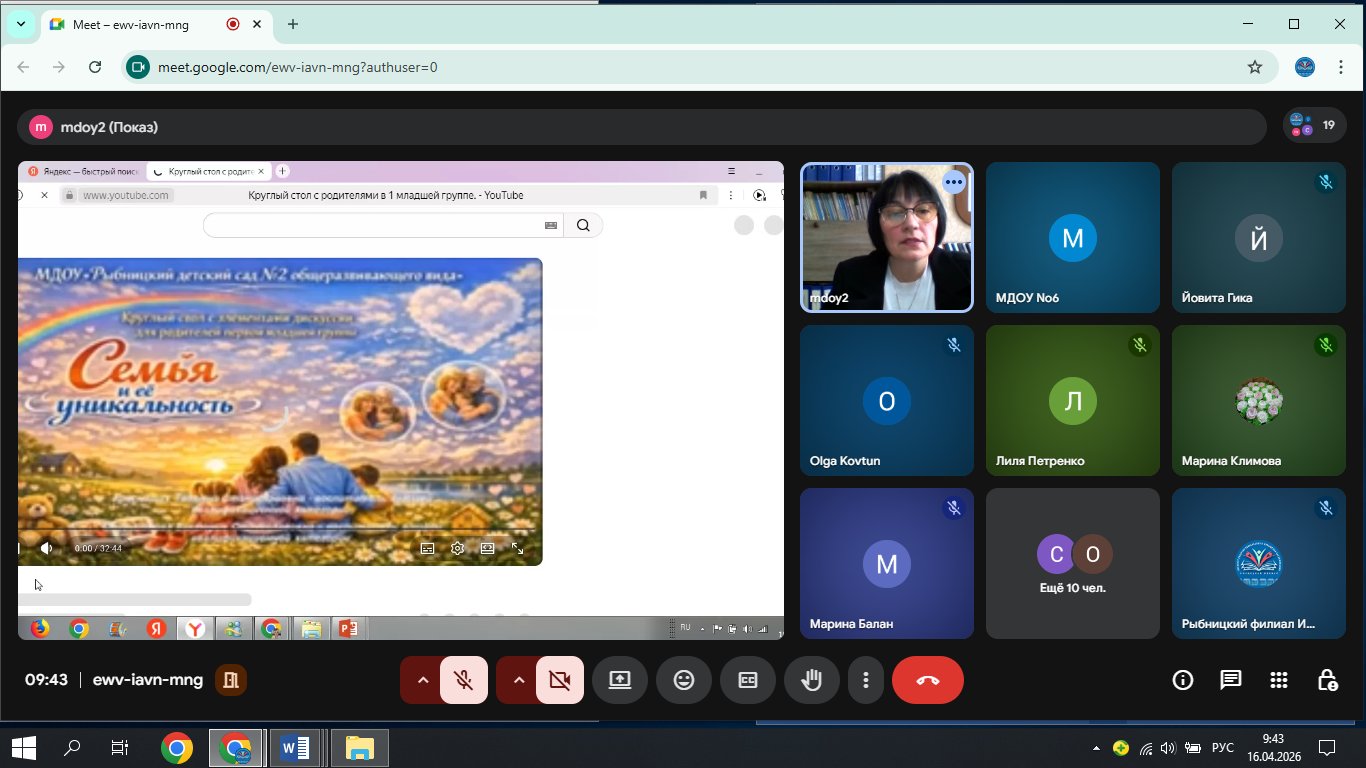Image resolution: width=1366 pixels, height=768 pixels.
Task: Show all 19 participants
Action: [x=1314, y=126]
